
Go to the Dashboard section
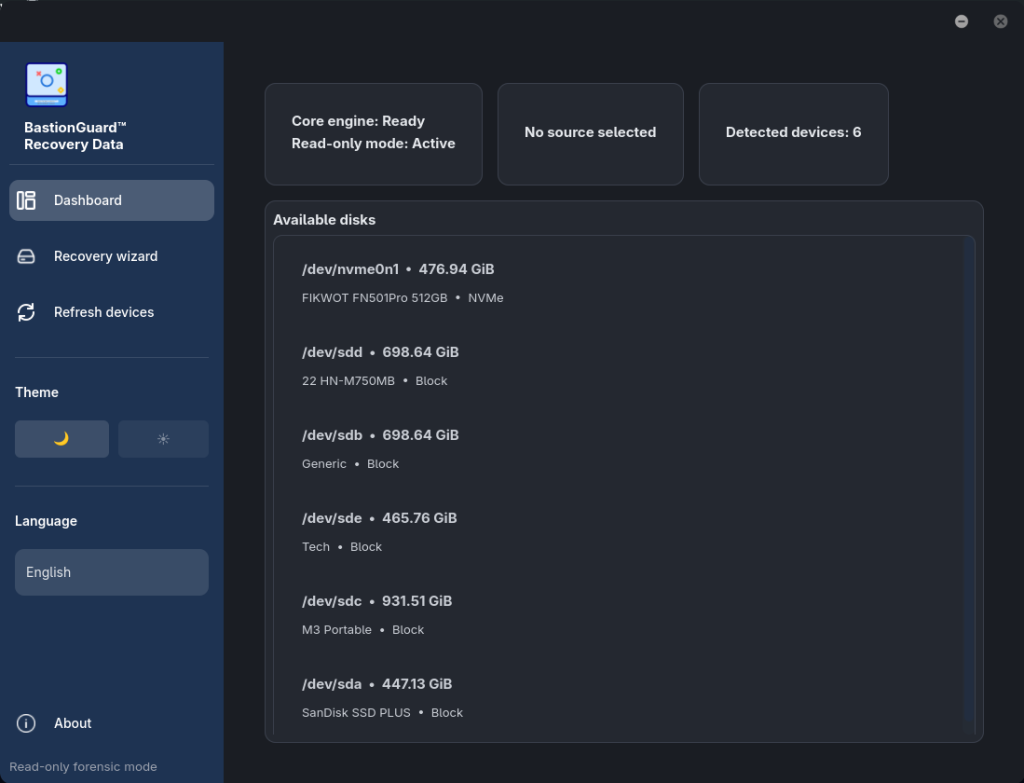pyautogui.click(x=112, y=200)
